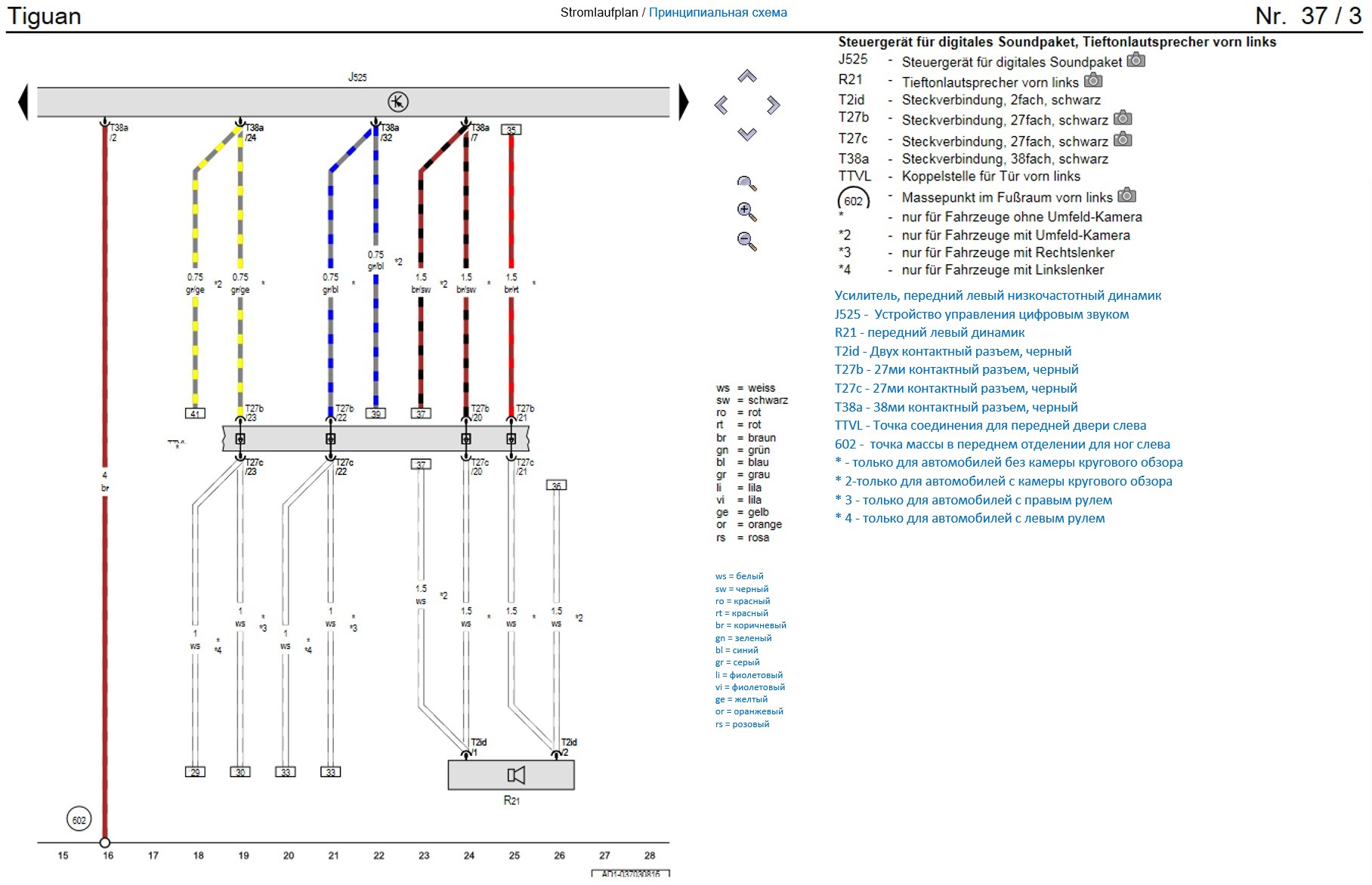Click the left pan arrow
Screen dimensions: 1372x885
(x=721, y=105)
